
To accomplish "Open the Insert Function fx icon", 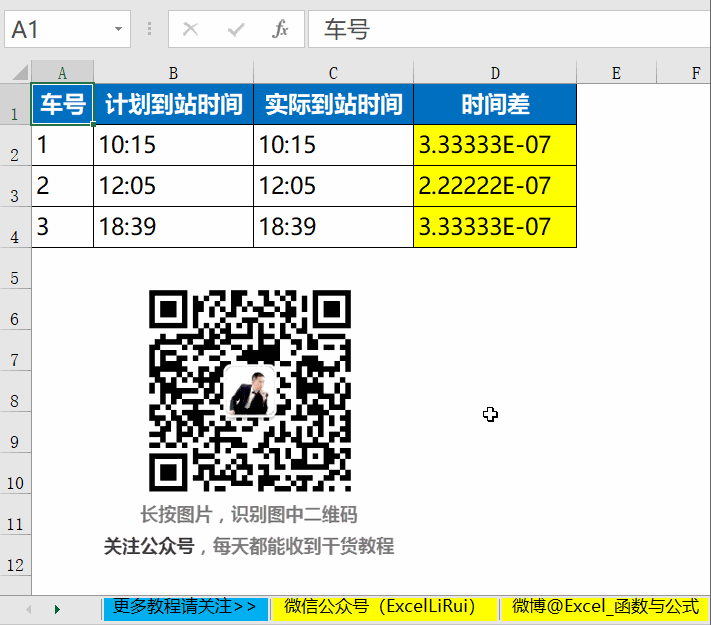I will 280,29.
